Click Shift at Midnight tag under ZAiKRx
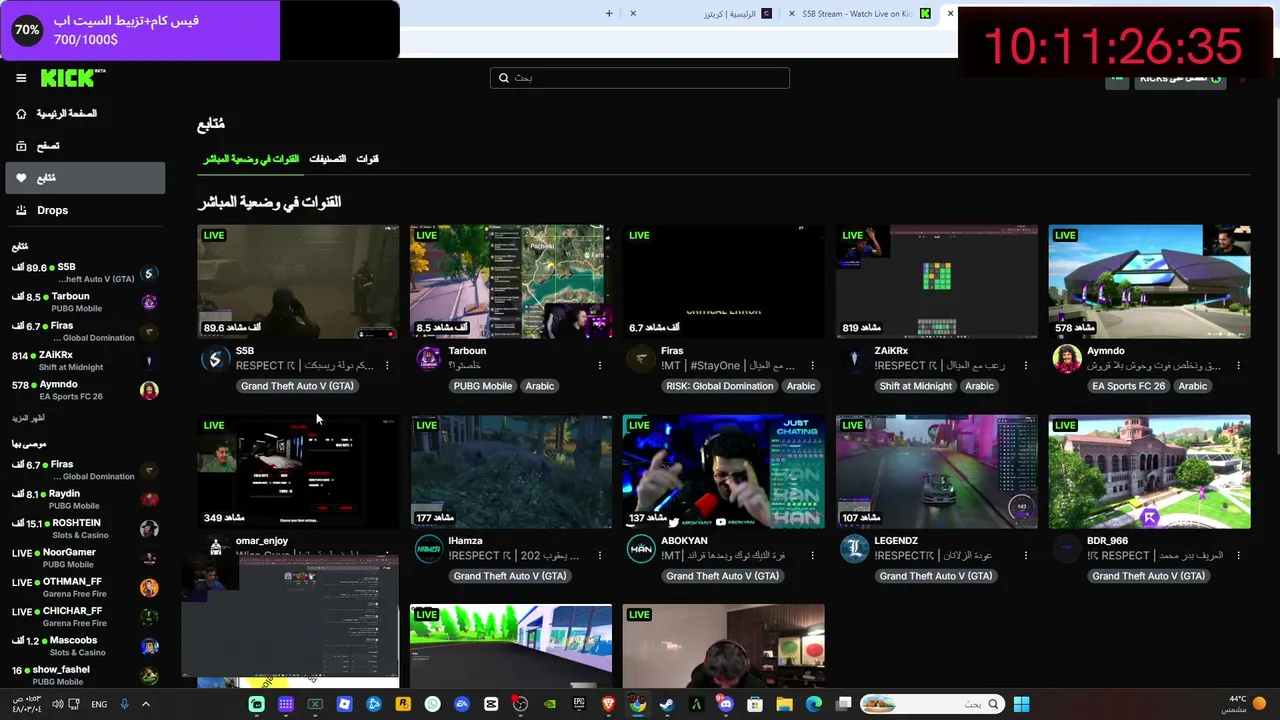 point(915,386)
